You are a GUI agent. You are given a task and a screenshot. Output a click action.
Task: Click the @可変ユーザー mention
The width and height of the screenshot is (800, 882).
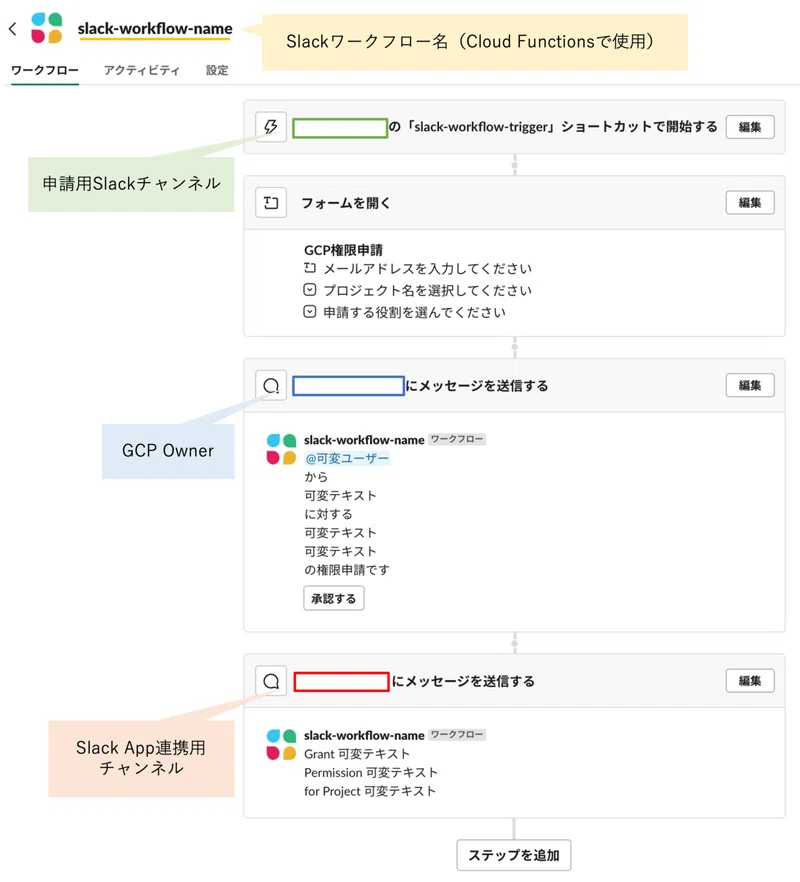pyautogui.click(x=347, y=458)
